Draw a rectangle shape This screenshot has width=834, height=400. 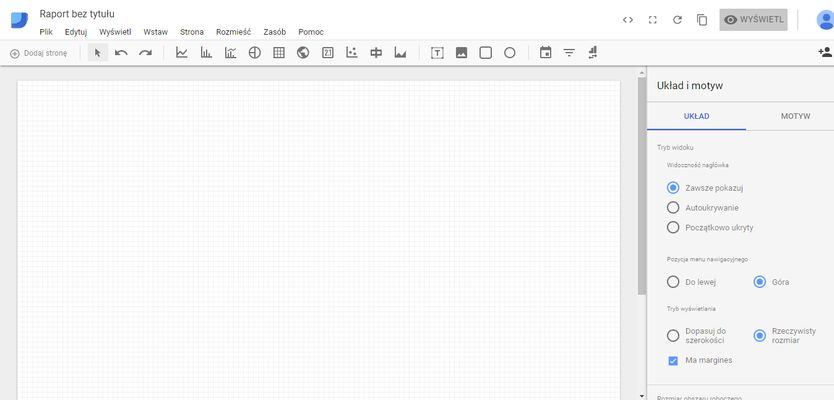[x=486, y=53]
